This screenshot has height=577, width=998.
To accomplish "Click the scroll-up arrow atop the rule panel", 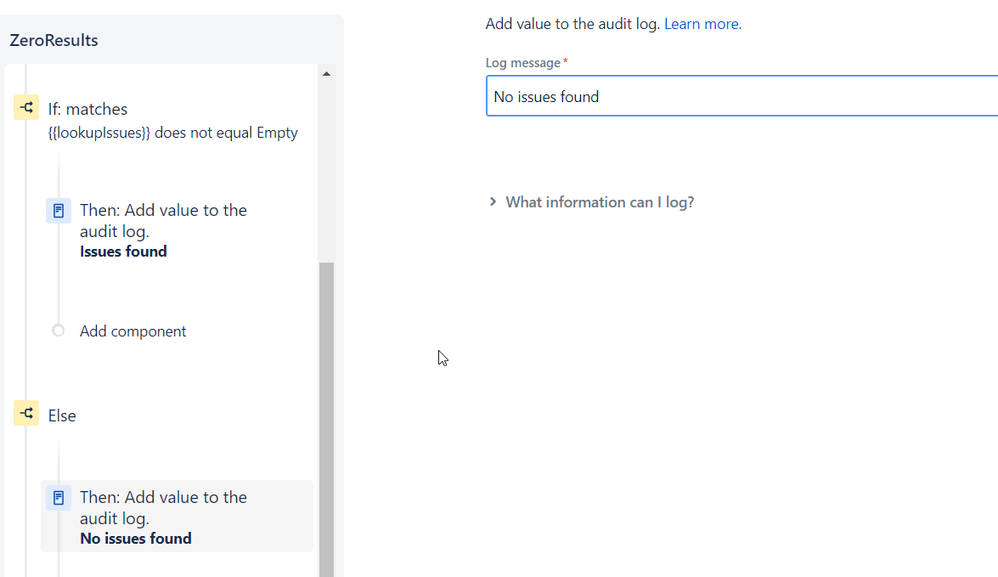I will click(325, 72).
